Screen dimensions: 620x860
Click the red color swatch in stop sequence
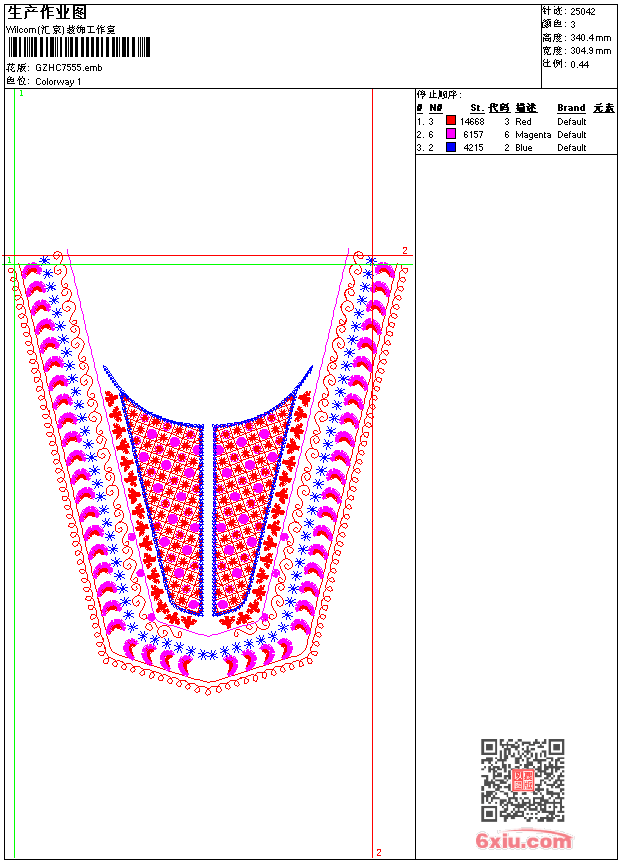coord(451,121)
